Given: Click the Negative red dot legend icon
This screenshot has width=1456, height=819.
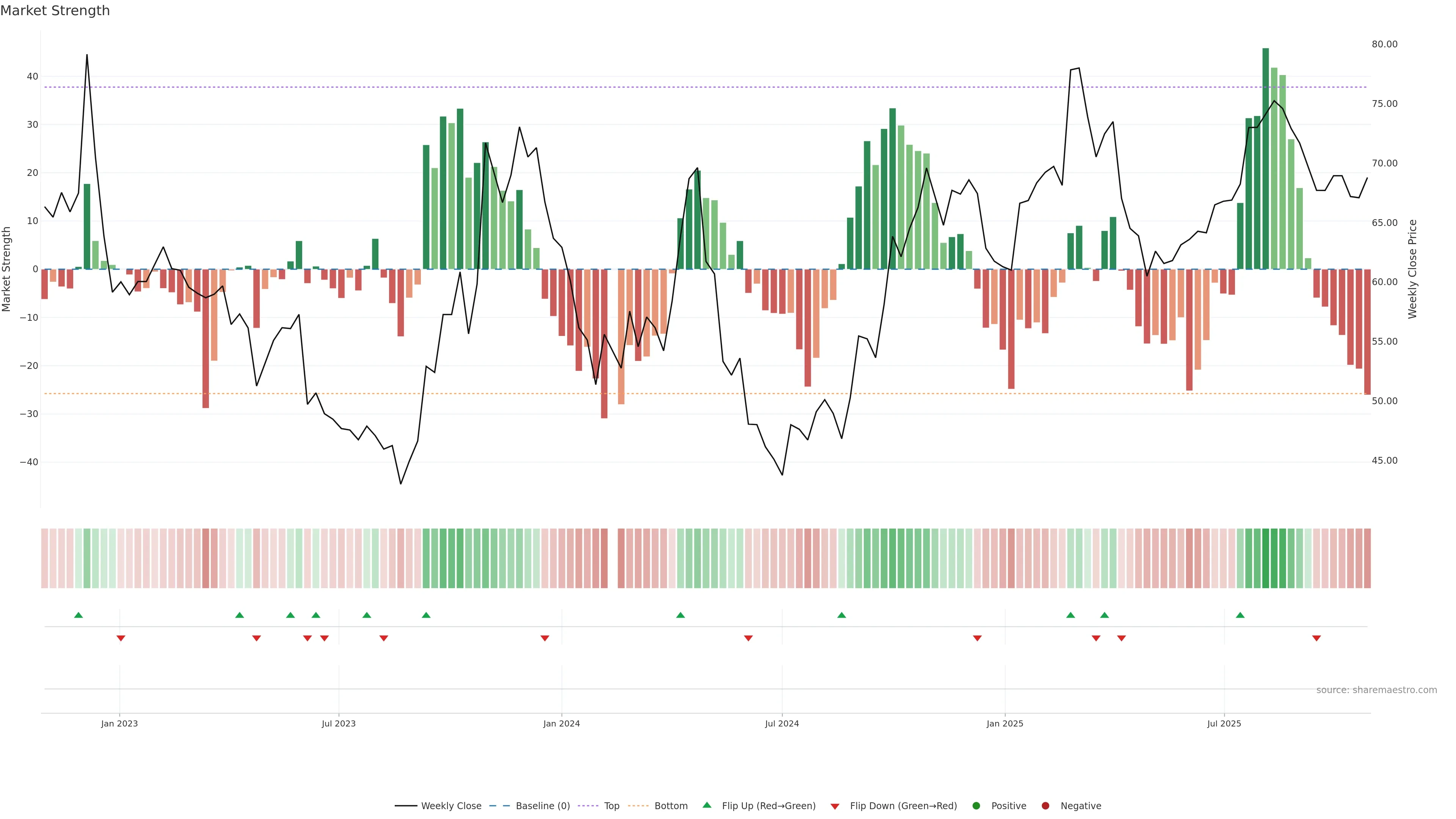Looking at the screenshot, I should pyautogui.click(x=1045, y=806).
